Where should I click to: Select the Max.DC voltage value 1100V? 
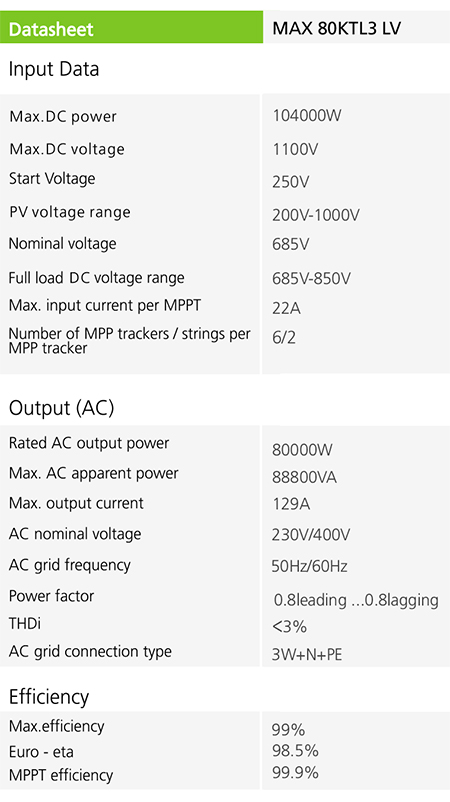click(295, 149)
